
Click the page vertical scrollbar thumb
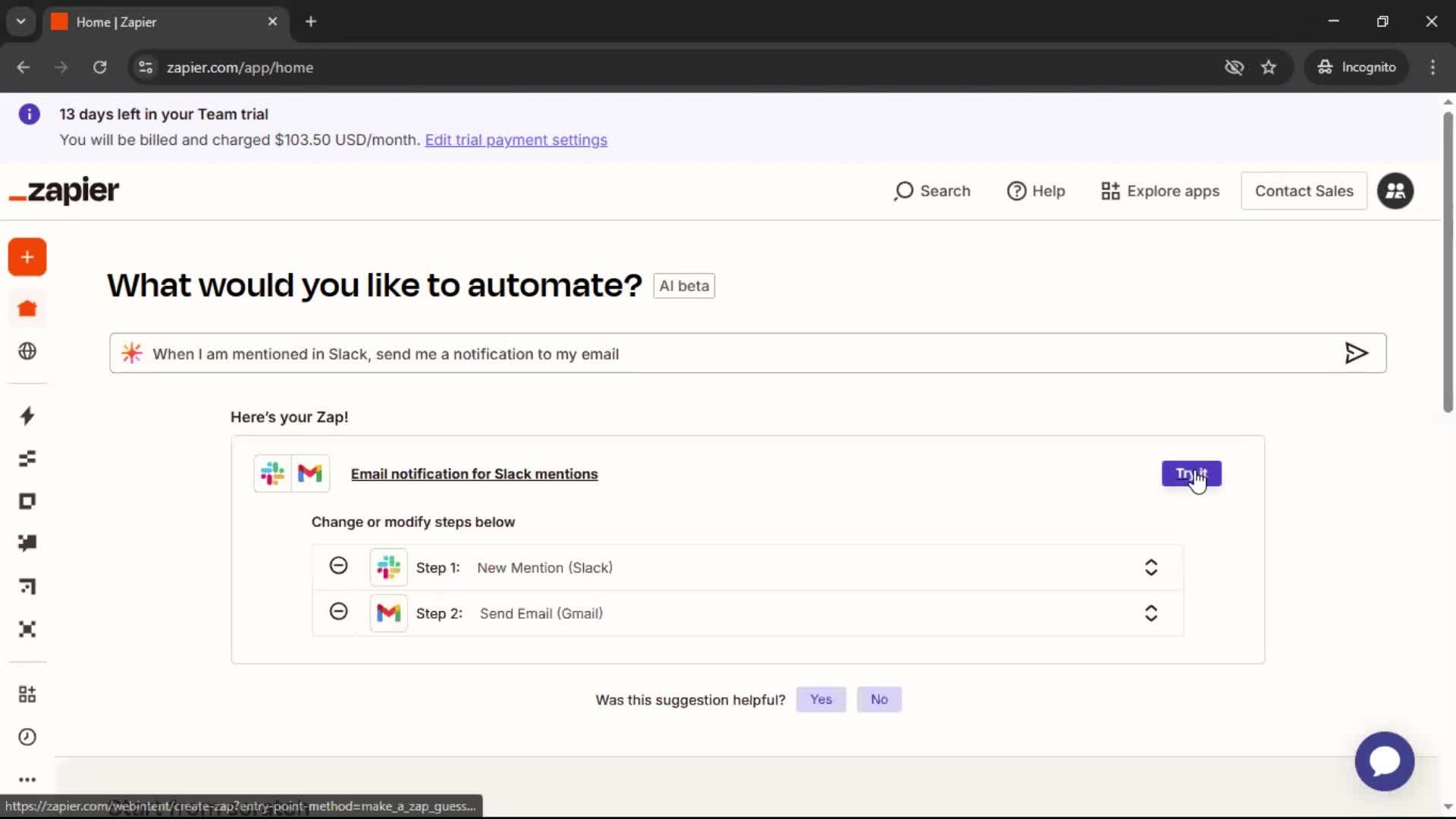(1448, 262)
